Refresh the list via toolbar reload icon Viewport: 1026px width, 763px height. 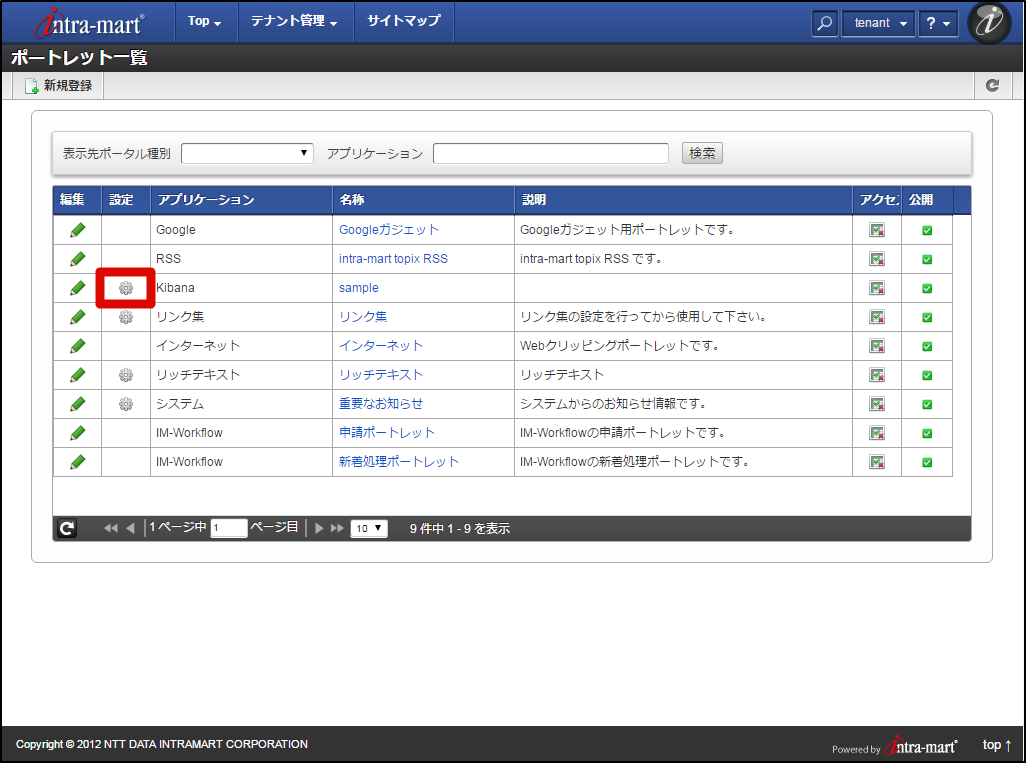point(992,85)
